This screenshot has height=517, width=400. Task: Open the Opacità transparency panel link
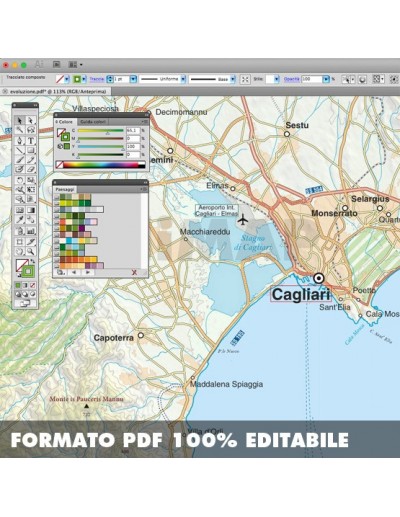pos(292,79)
